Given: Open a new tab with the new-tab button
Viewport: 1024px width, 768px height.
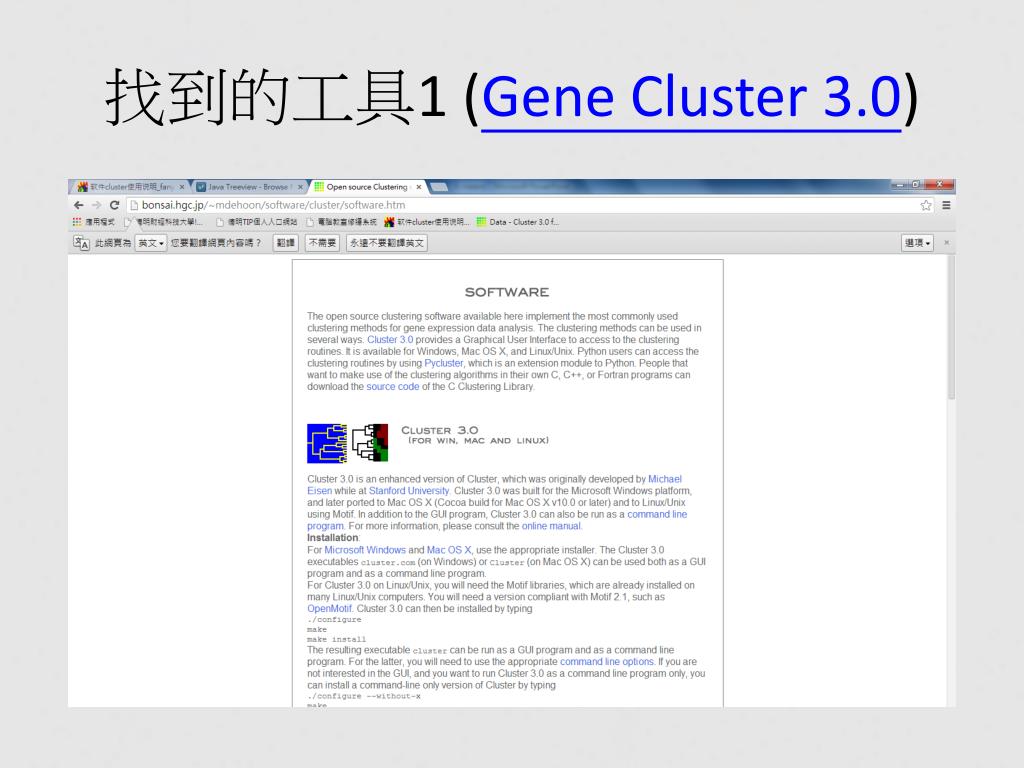Looking at the screenshot, I should 439,187.
